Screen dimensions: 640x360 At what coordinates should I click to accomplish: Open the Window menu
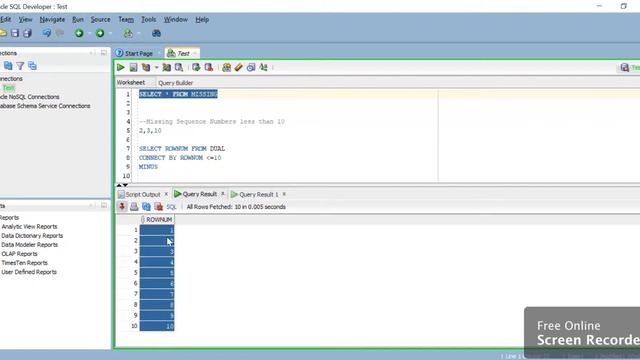[x=176, y=19]
